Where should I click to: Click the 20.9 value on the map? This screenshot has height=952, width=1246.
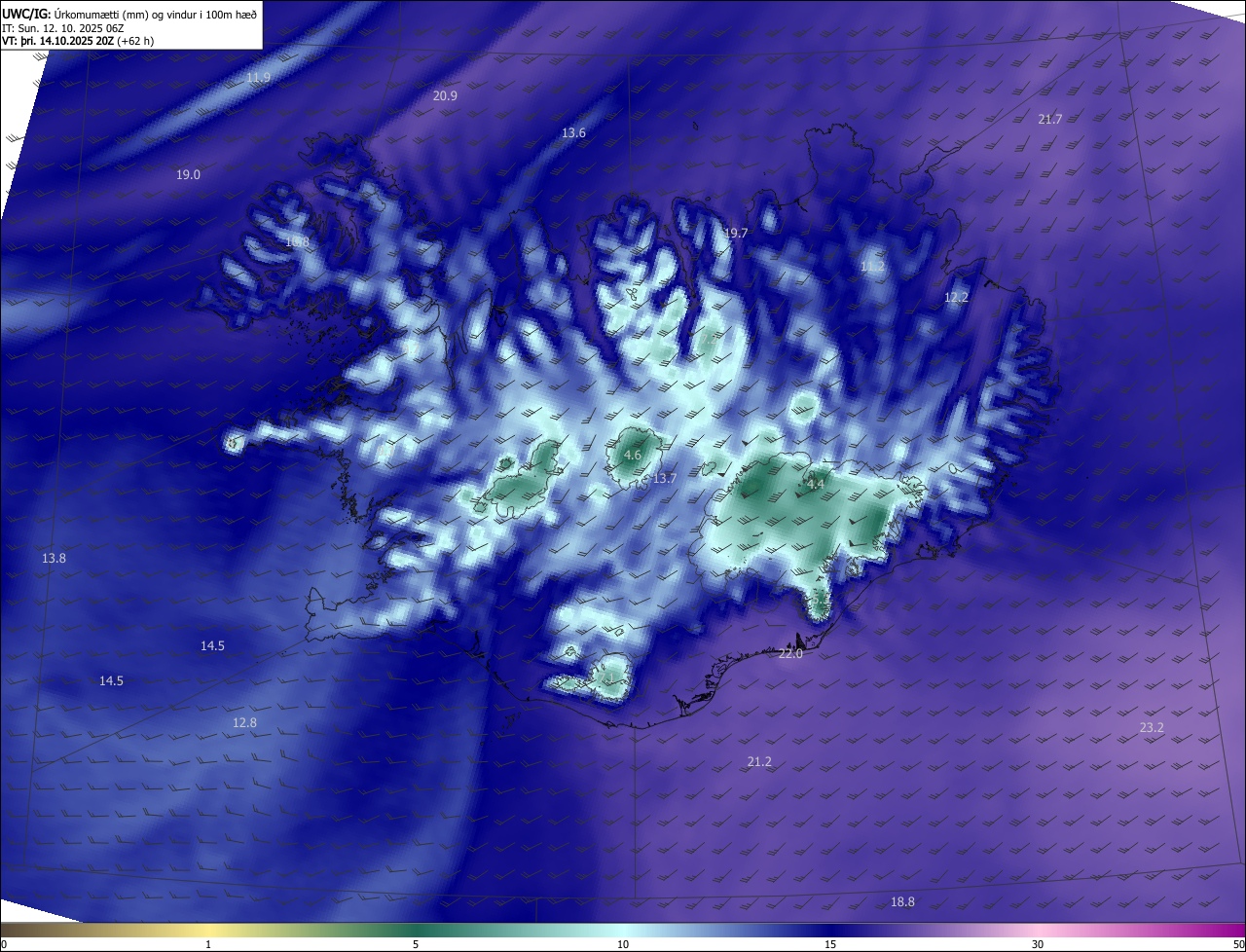tap(445, 95)
